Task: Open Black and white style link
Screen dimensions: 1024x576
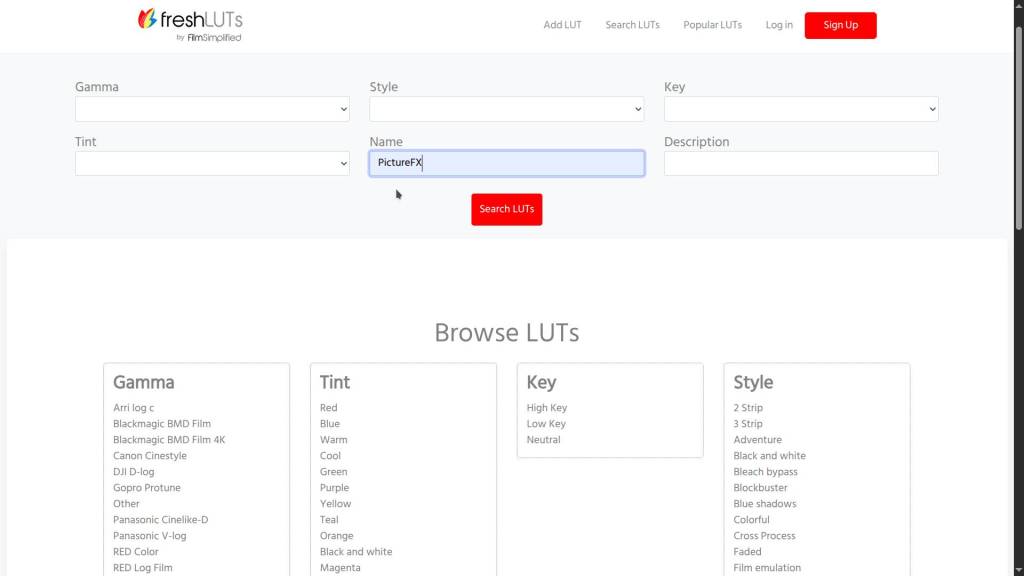Action: click(x=769, y=456)
